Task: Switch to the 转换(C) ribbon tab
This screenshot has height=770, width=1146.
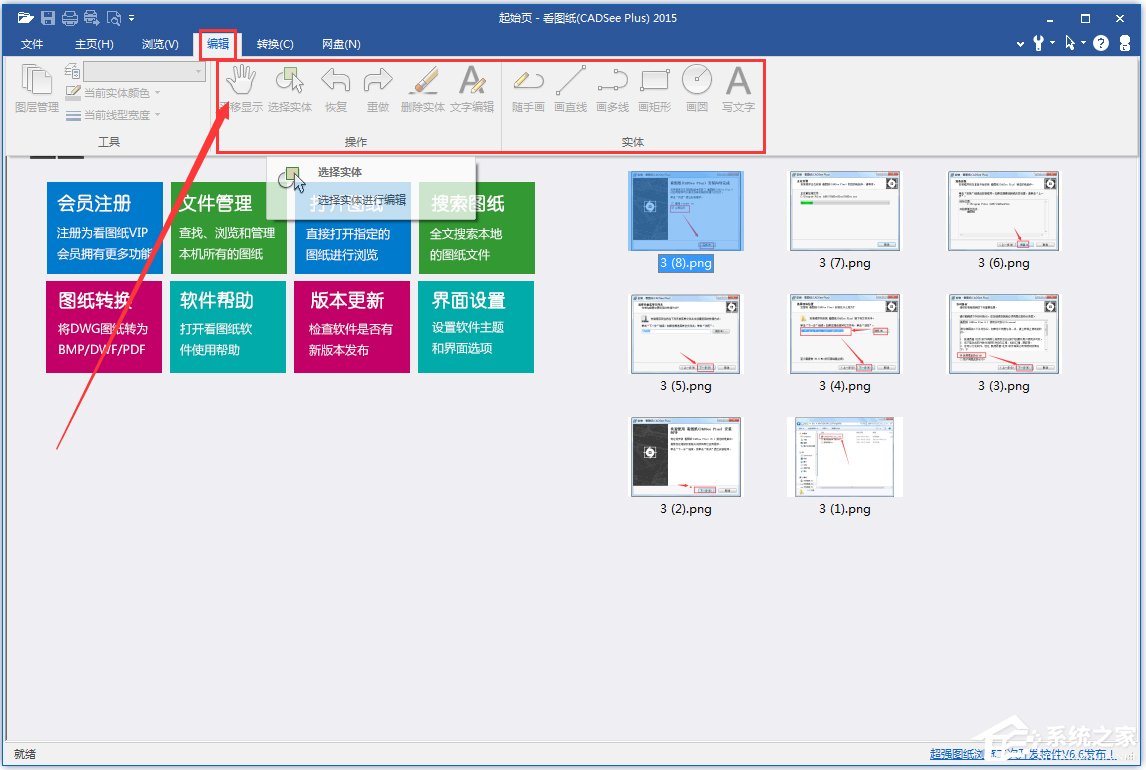Action: coord(275,44)
